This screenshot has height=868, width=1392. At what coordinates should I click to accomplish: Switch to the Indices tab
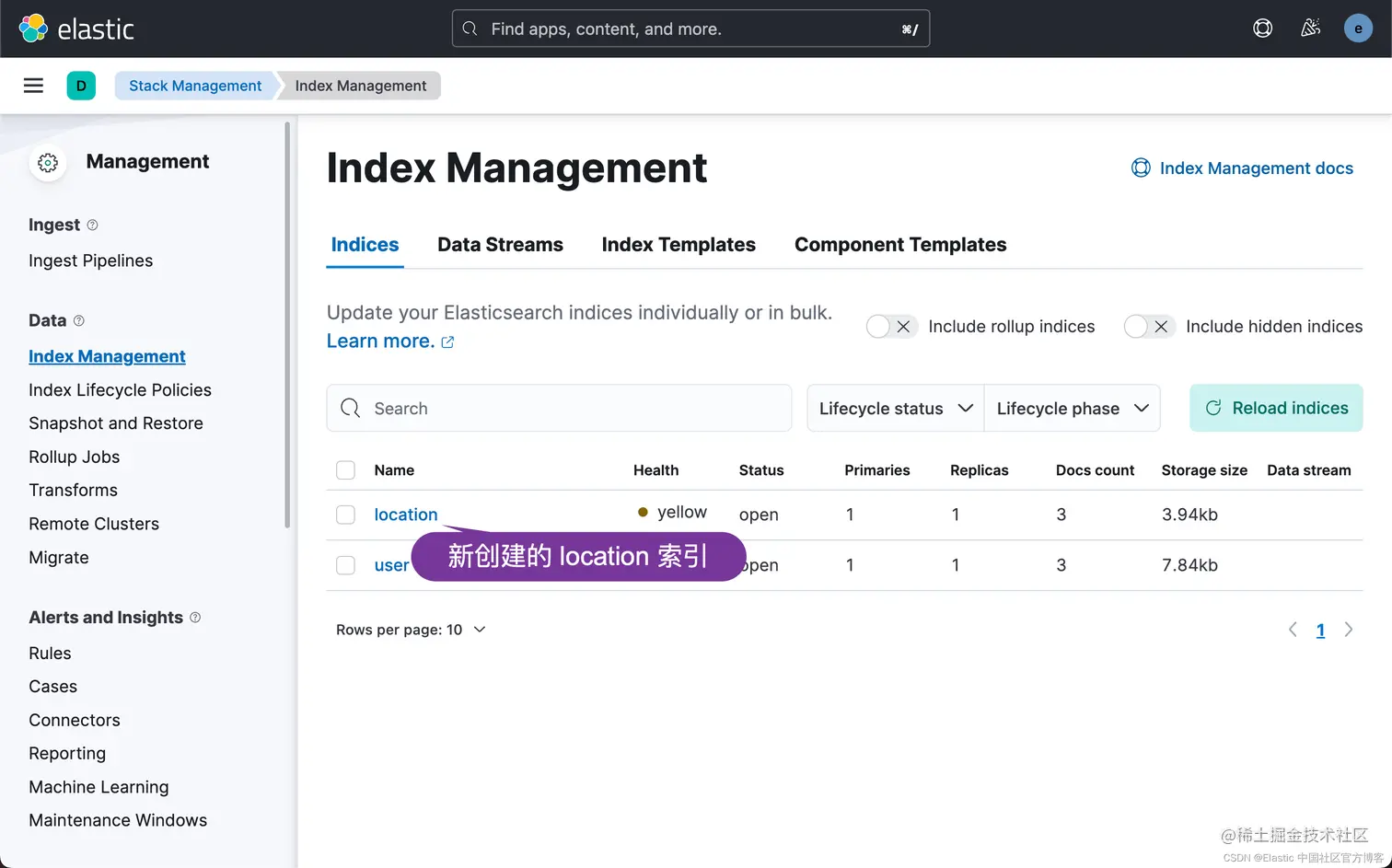point(365,245)
